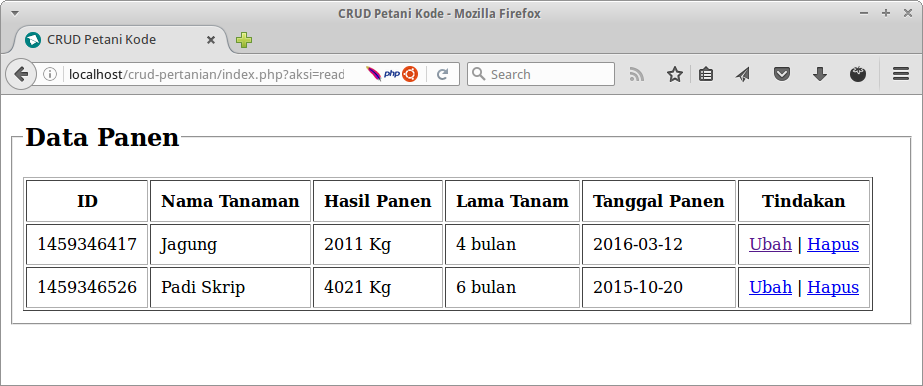Click the Ubuntu logo icon in address bar

click(x=410, y=74)
